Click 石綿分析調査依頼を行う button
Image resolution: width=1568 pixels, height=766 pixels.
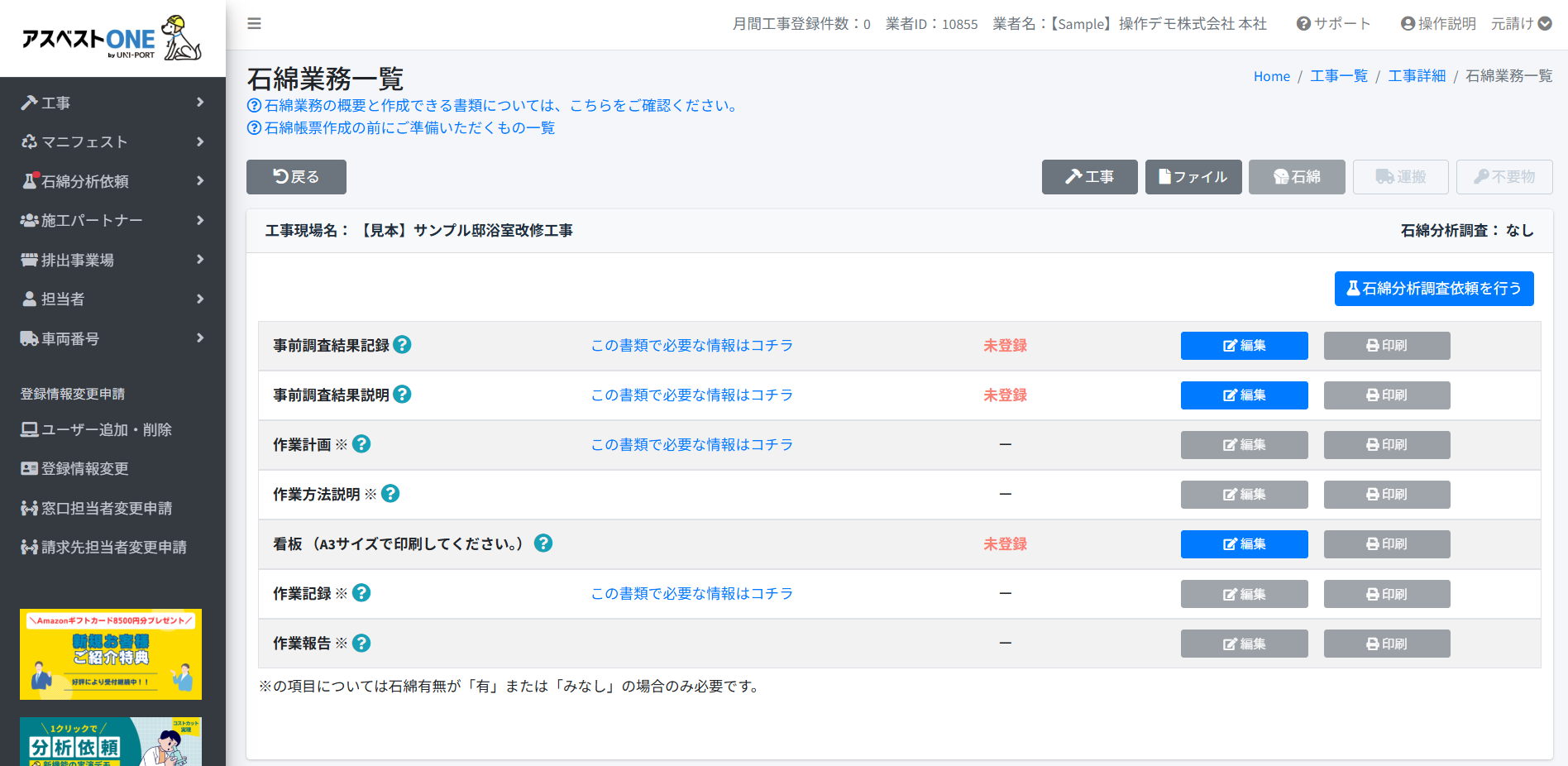(1433, 289)
